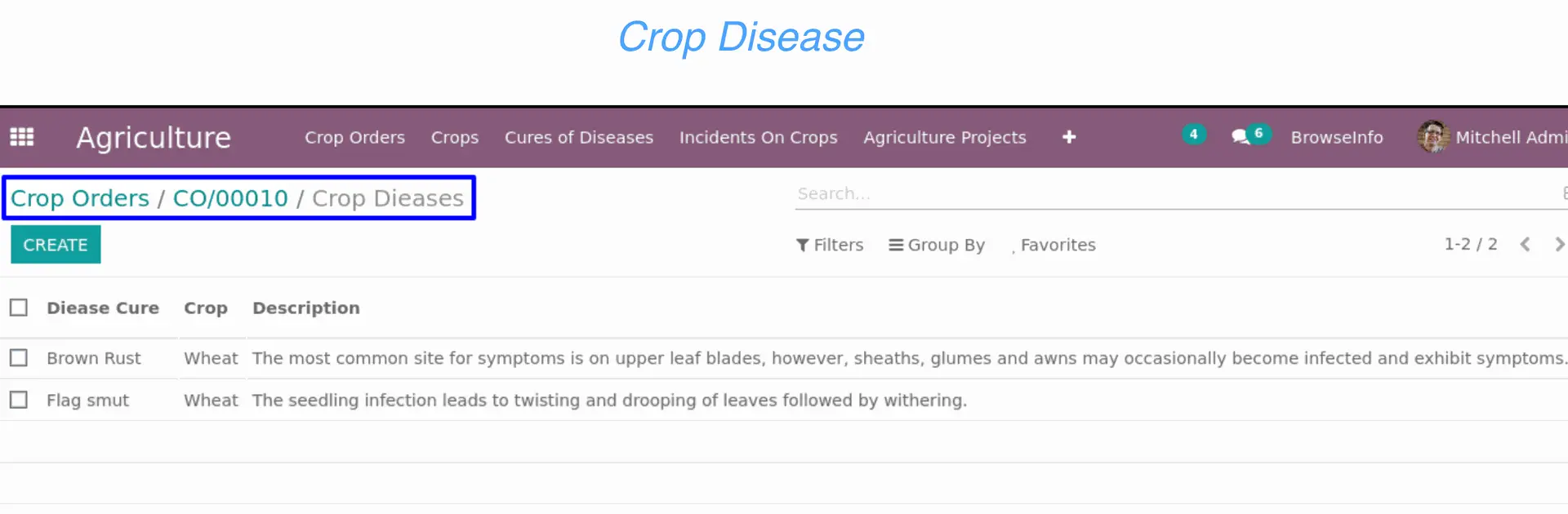Open the Incidents On Crops menu

point(759,137)
